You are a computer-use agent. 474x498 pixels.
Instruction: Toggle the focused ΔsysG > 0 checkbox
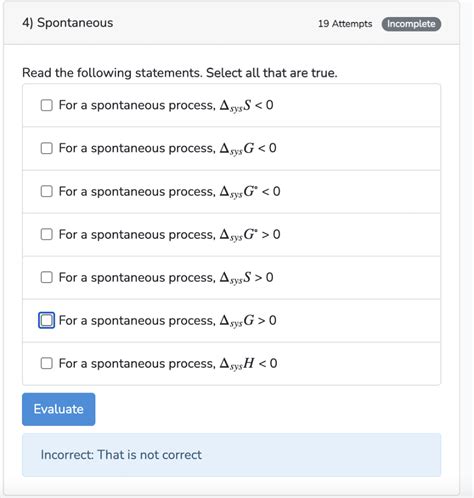click(47, 320)
